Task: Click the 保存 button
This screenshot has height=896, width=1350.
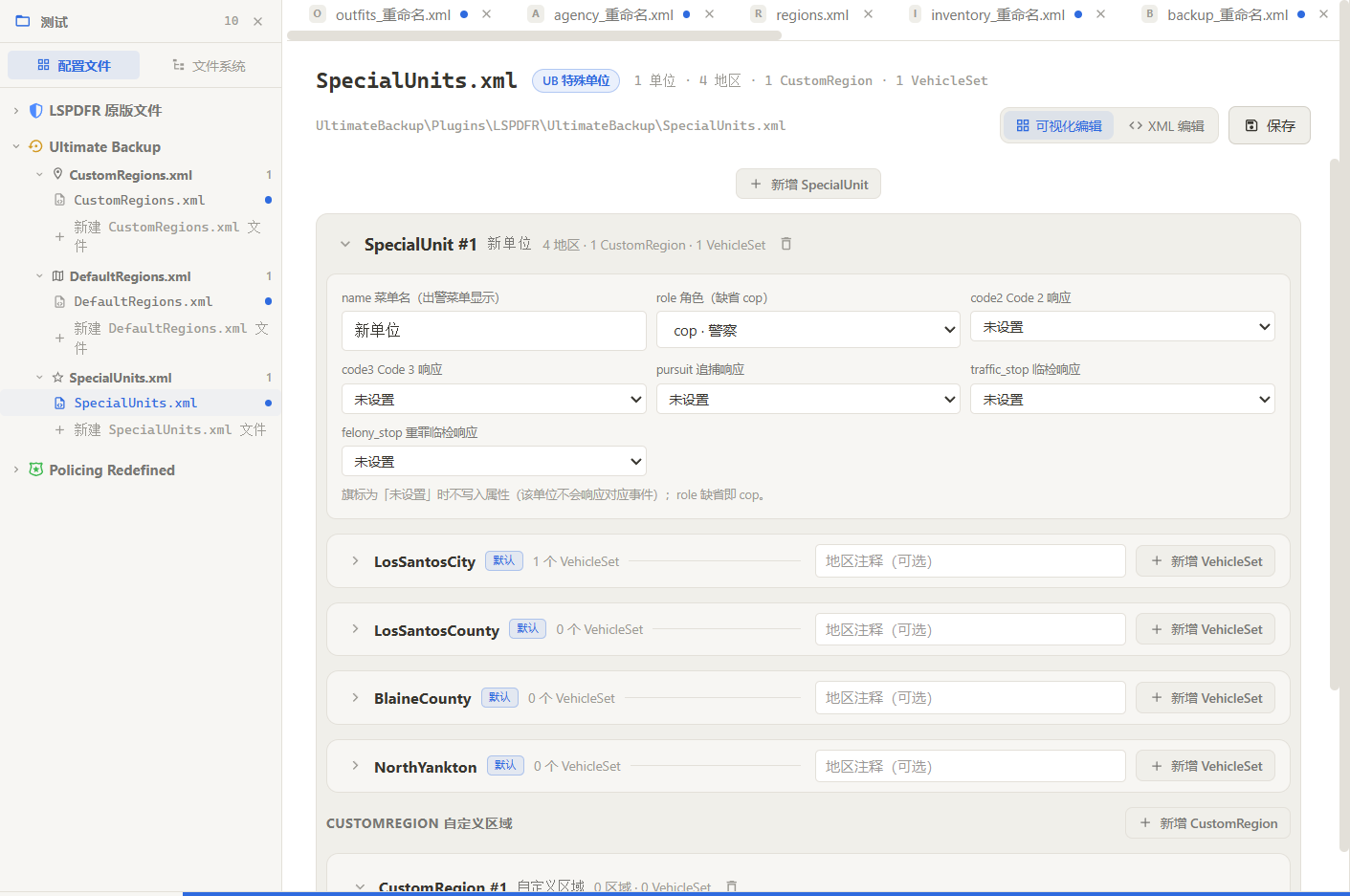Action: 1270,125
